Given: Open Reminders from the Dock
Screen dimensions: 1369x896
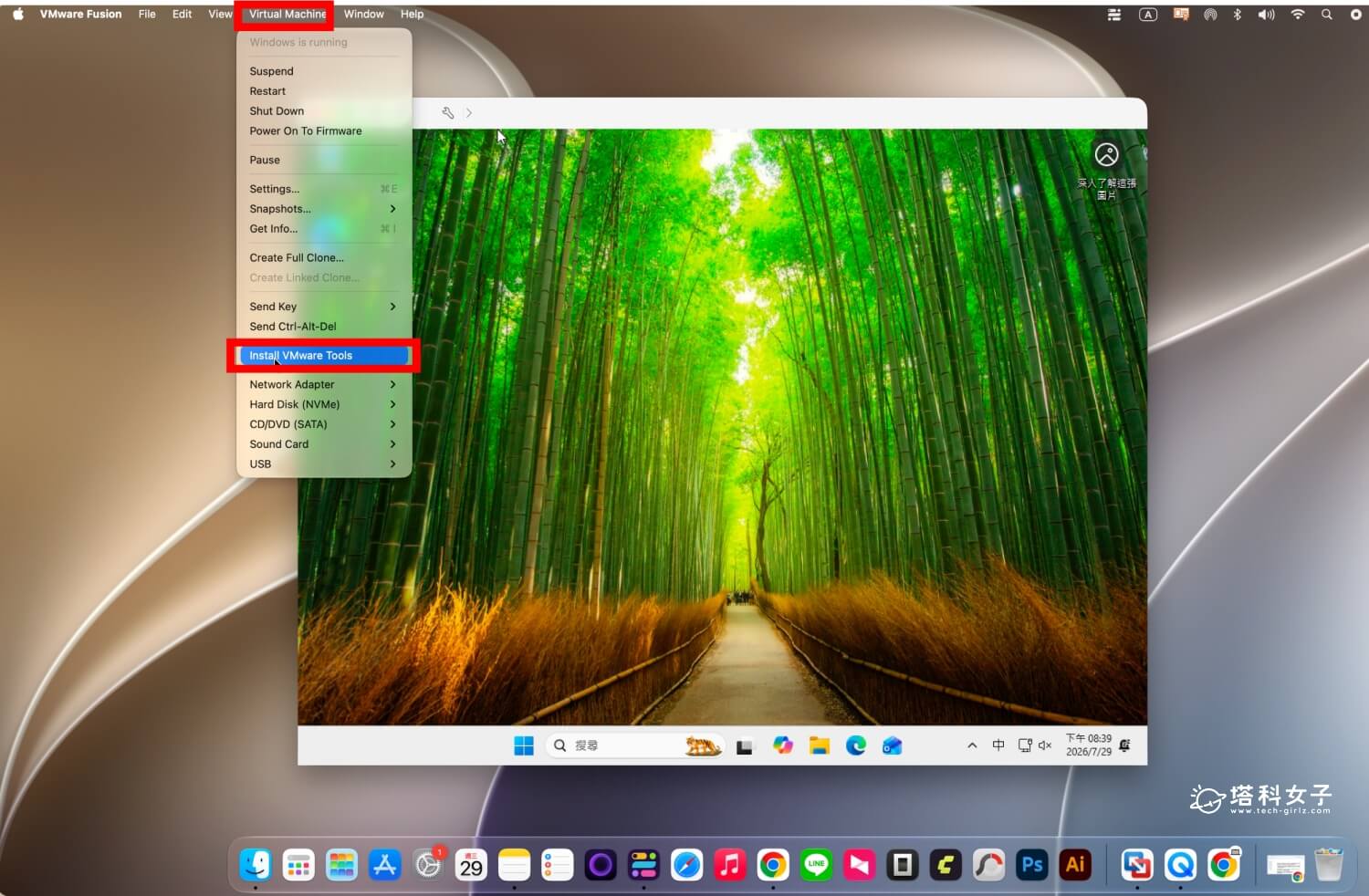Looking at the screenshot, I should (557, 864).
